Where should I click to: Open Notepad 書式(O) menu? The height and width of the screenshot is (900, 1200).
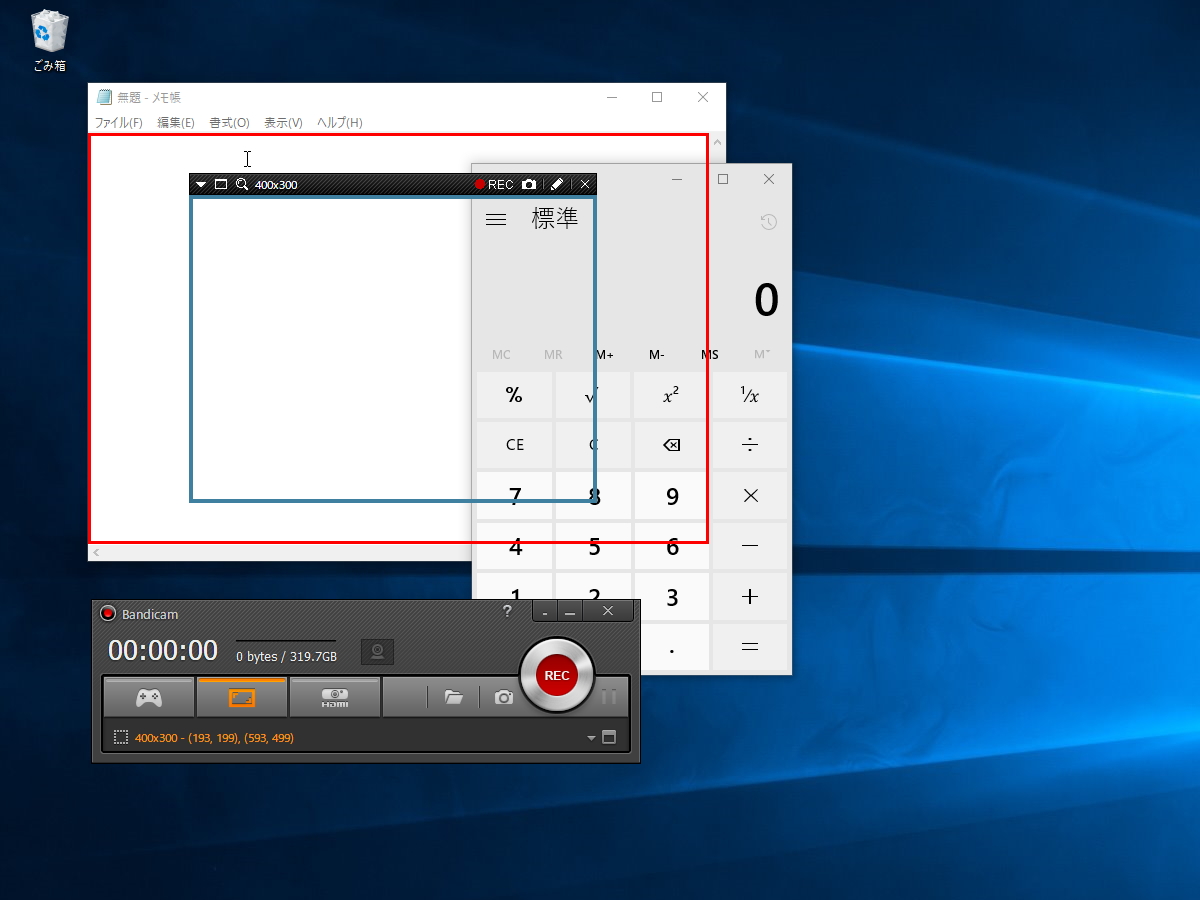[x=229, y=123]
